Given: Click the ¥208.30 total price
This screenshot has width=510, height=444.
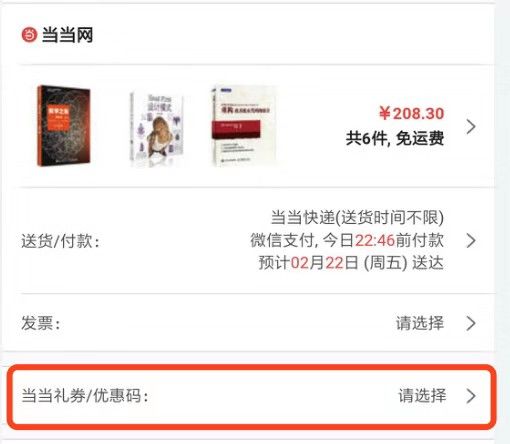Looking at the screenshot, I should click(x=411, y=113).
